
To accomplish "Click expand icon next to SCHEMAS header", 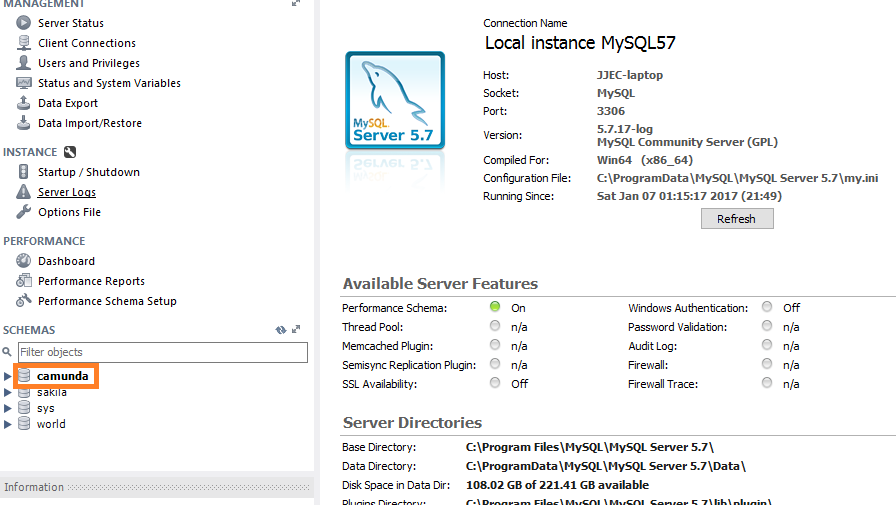I will [x=296, y=330].
